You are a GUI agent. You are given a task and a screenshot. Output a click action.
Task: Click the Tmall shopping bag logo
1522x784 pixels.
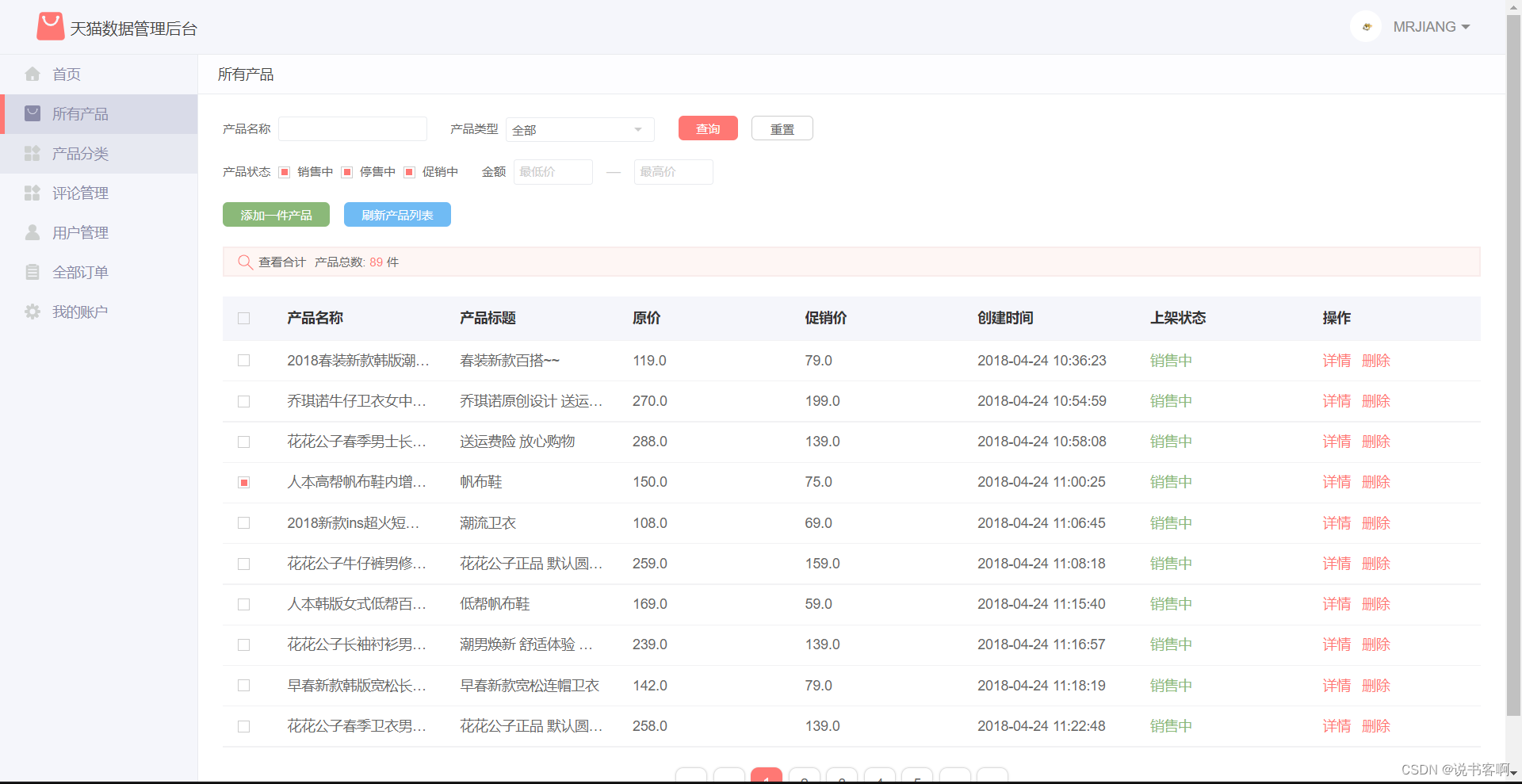click(x=51, y=27)
